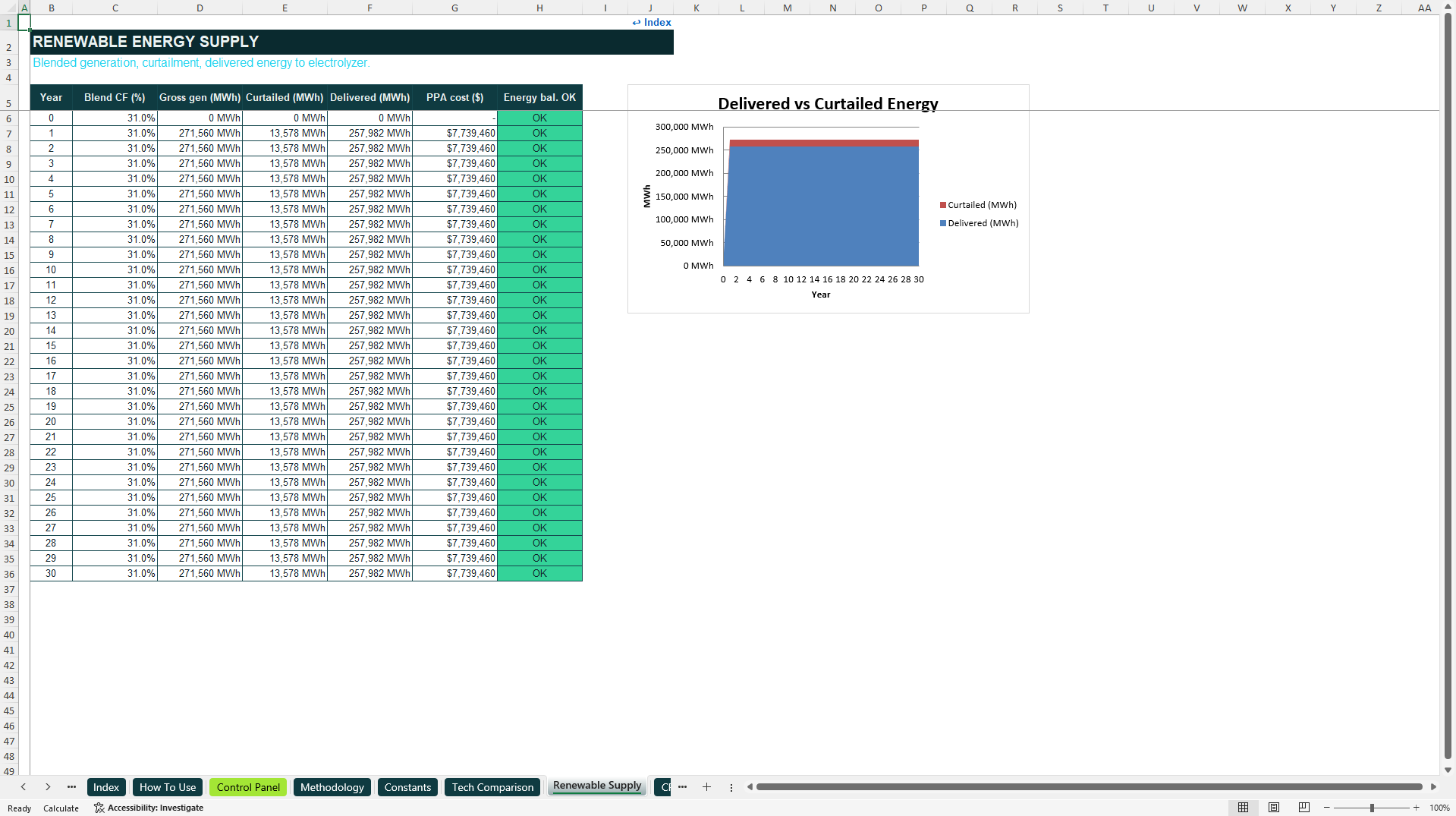1456x816 pixels.
Task: Switch to Control Panel sheet
Action: pyautogui.click(x=248, y=787)
